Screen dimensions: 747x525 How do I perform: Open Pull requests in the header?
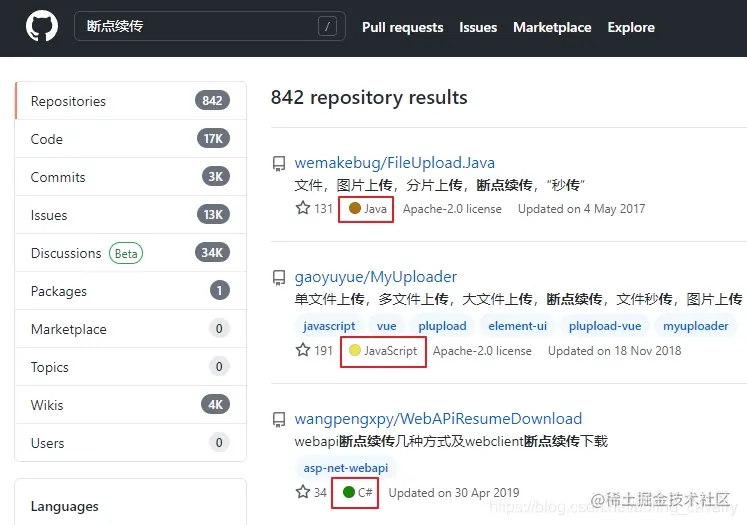403,27
